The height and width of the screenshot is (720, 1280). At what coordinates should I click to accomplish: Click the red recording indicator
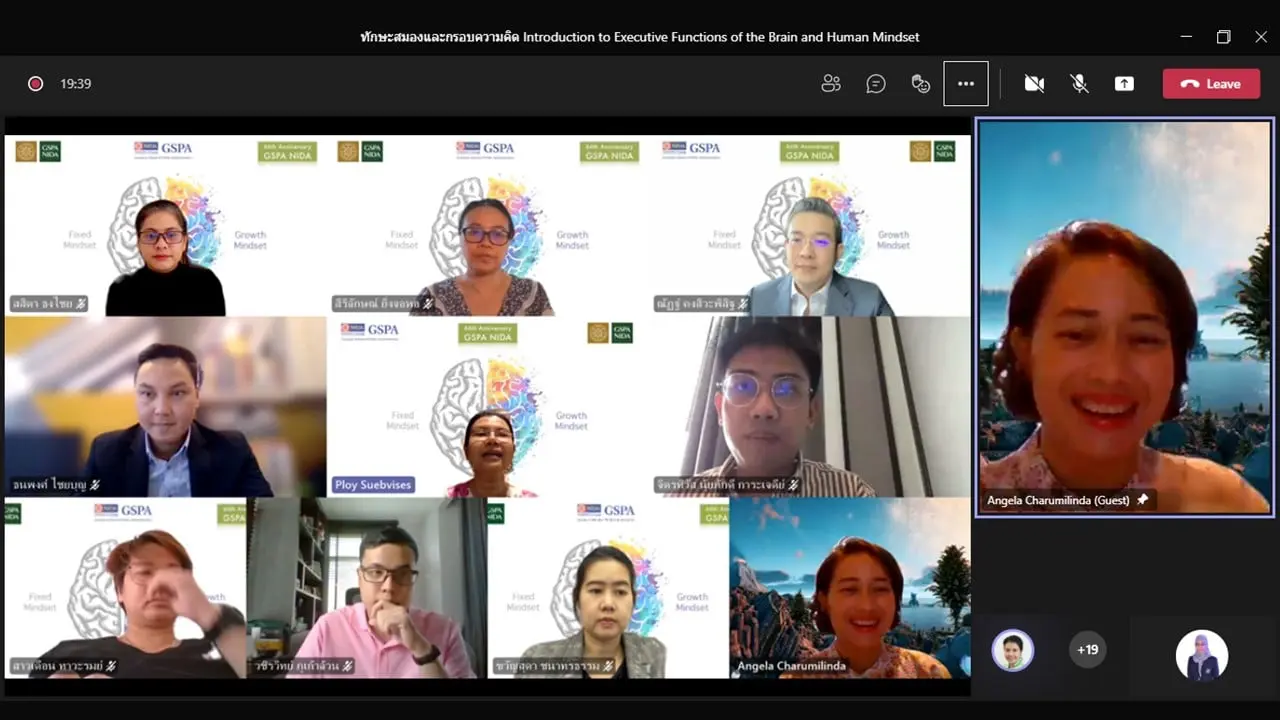coord(35,84)
